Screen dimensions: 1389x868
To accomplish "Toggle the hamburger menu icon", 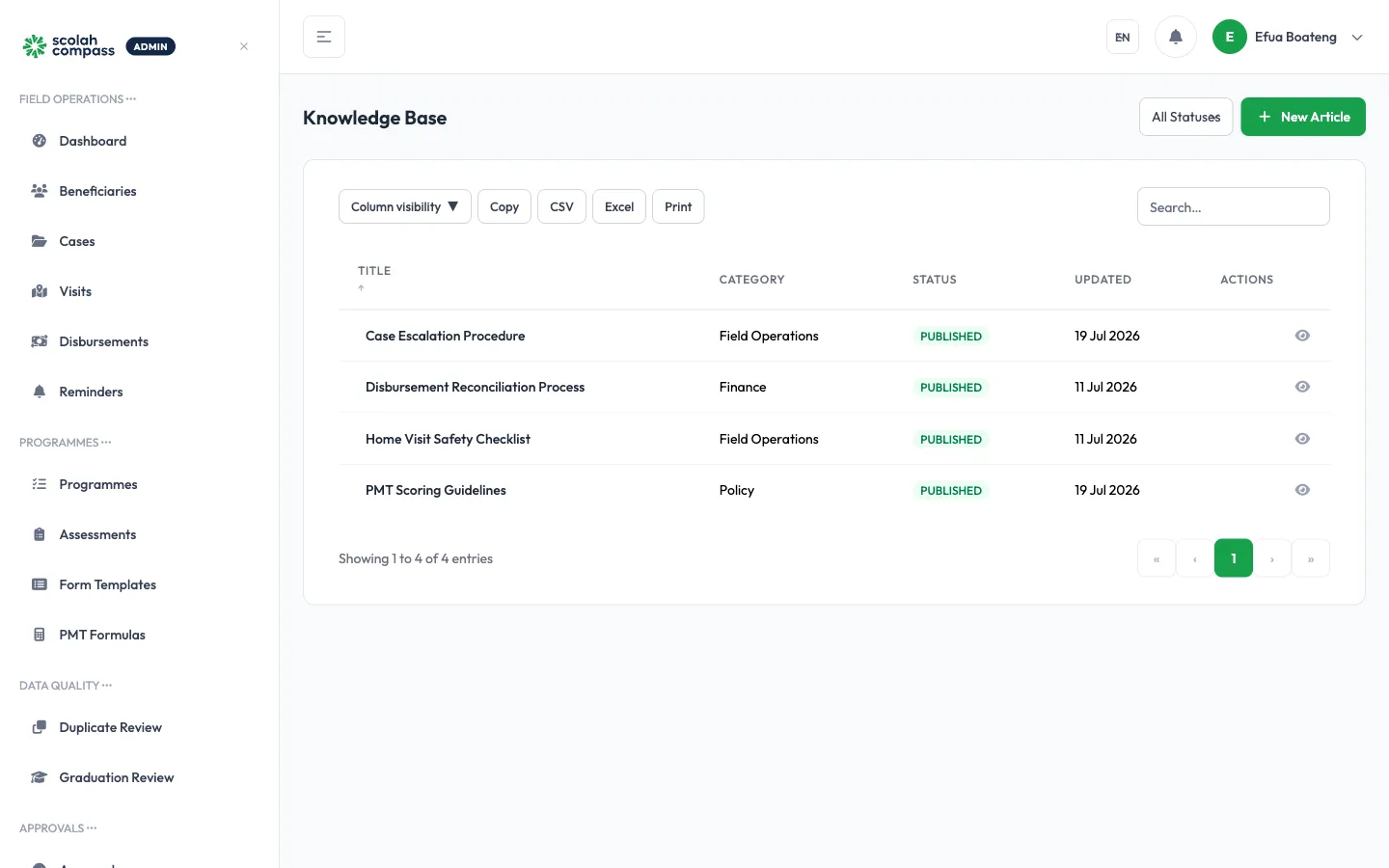I will pyautogui.click(x=324, y=37).
